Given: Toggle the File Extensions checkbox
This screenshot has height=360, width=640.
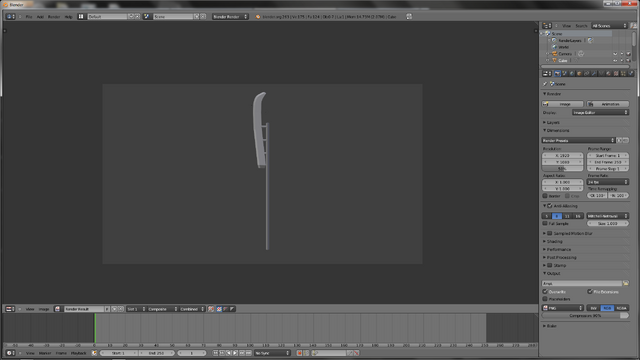Looking at the screenshot, I should (590, 292).
